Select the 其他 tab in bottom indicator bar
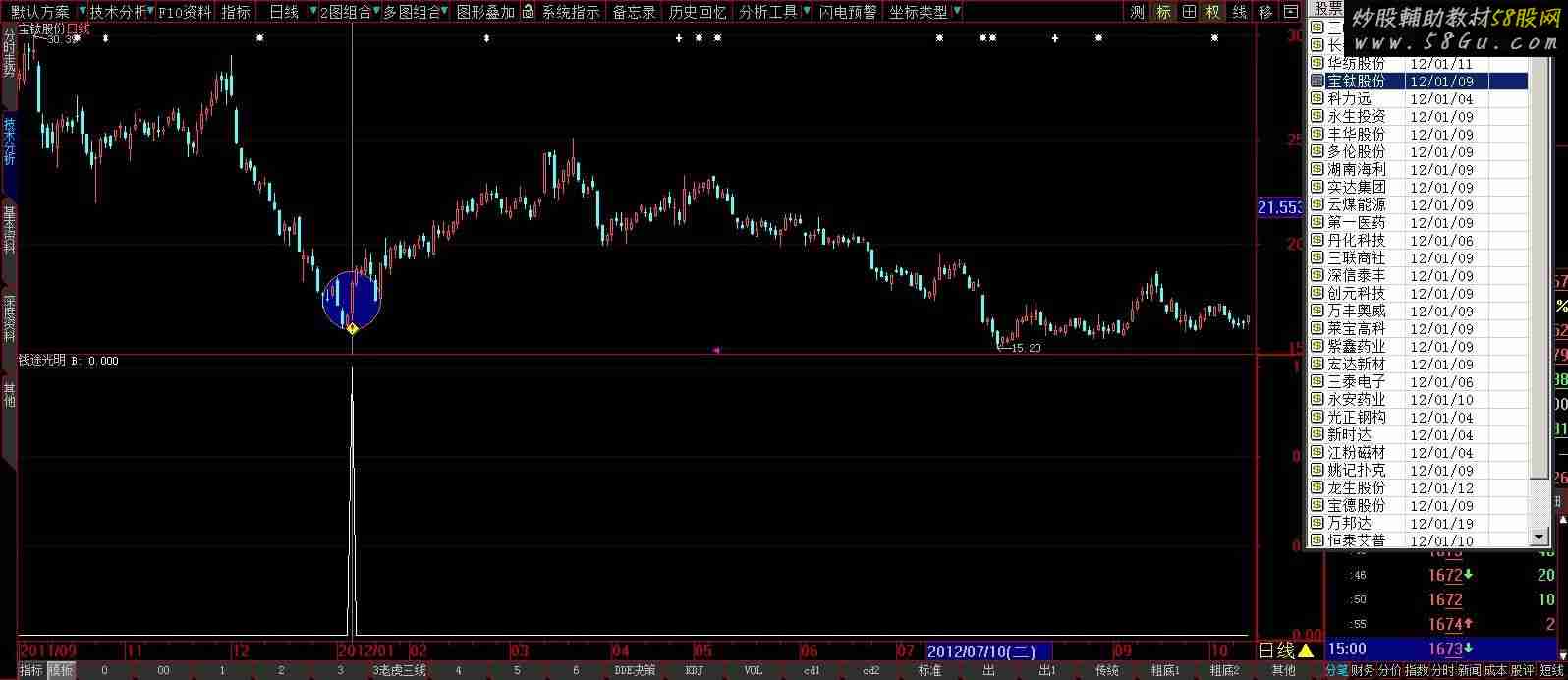The image size is (1568, 680). (1284, 671)
